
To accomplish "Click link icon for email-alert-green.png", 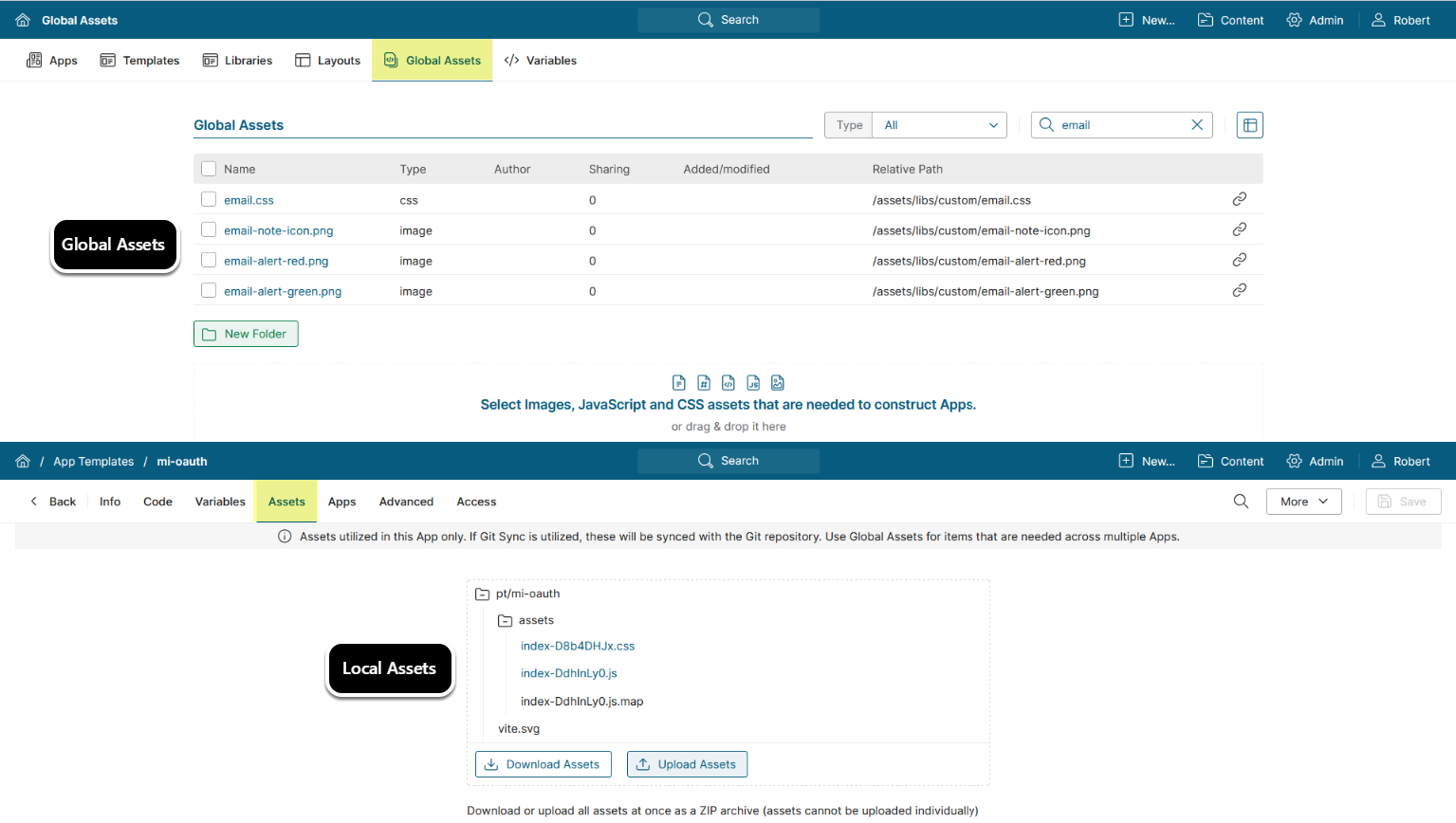I will coord(1239,290).
